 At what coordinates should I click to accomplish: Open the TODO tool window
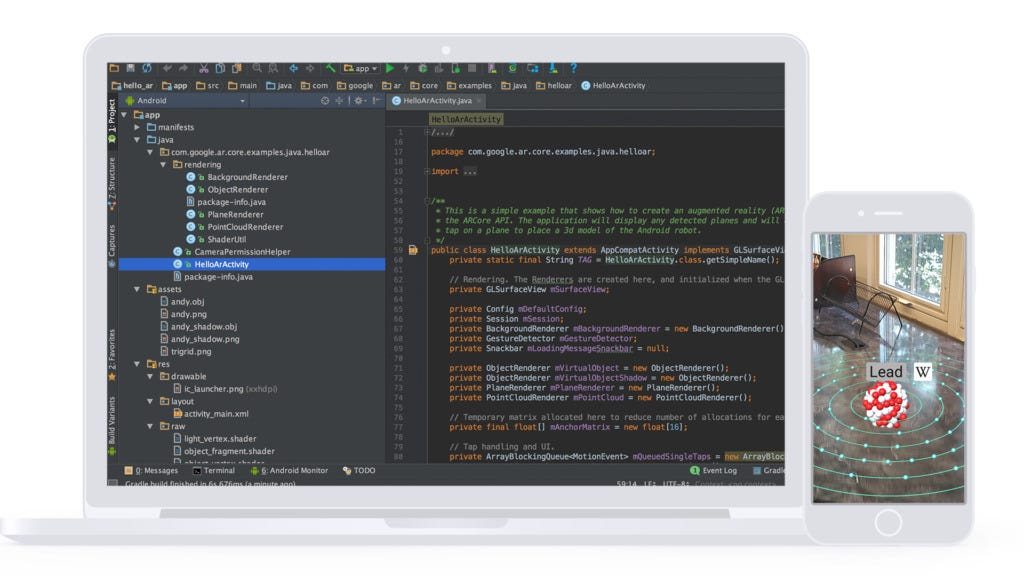(359, 471)
